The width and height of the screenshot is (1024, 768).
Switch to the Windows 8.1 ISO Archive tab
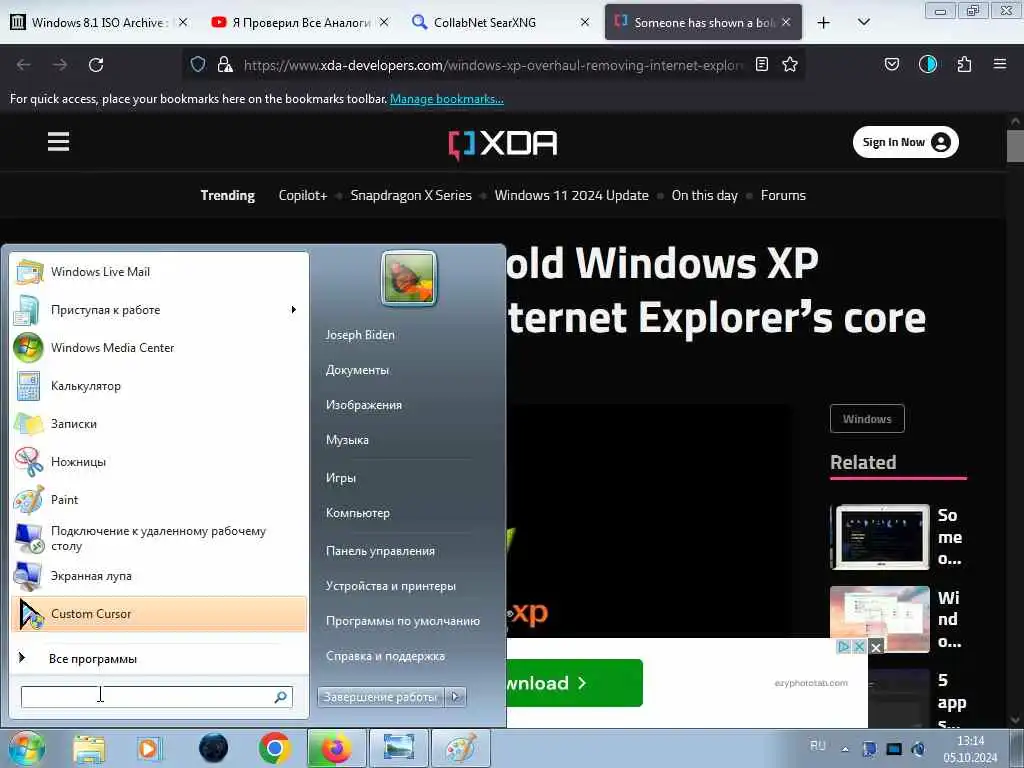coord(99,23)
